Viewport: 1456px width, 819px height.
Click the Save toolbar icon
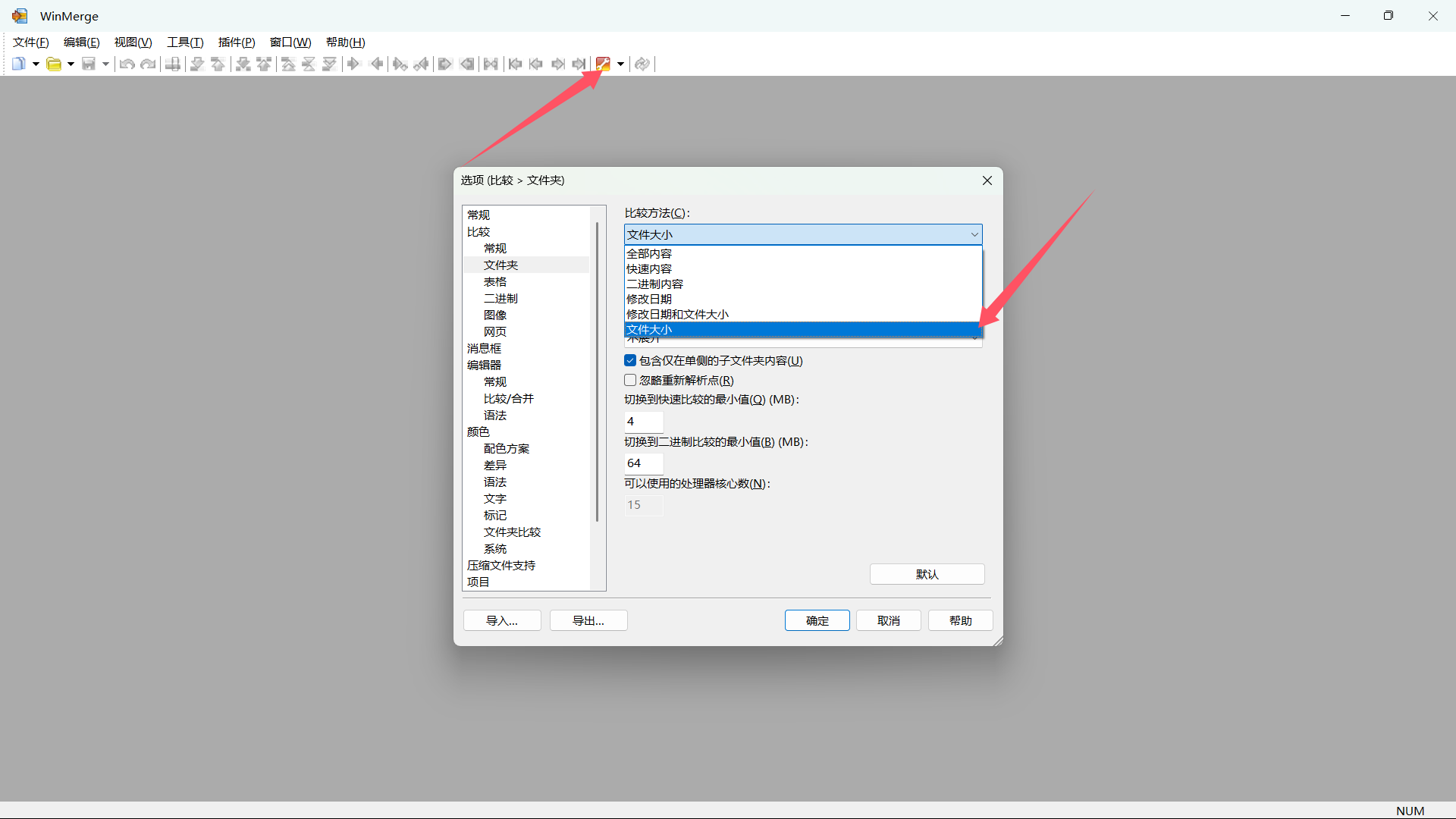click(x=89, y=64)
